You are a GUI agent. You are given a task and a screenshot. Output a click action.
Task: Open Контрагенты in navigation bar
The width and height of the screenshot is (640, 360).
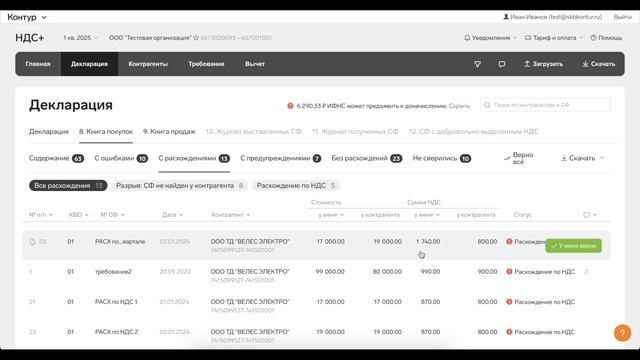[x=148, y=64]
